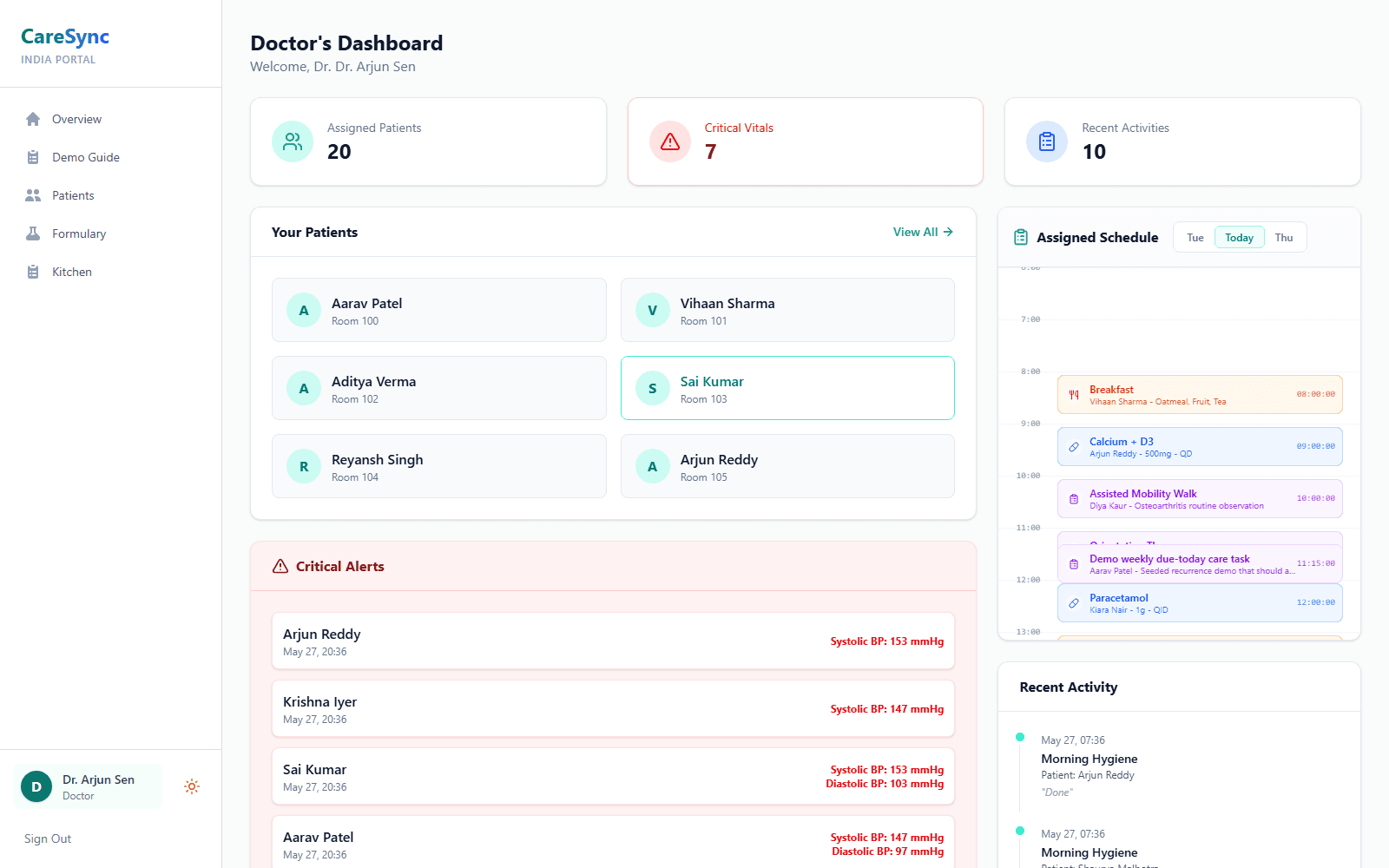Switch schedule to Thu tab
Viewport: 1389px width, 868px height.
click(x=1284, y=238)
